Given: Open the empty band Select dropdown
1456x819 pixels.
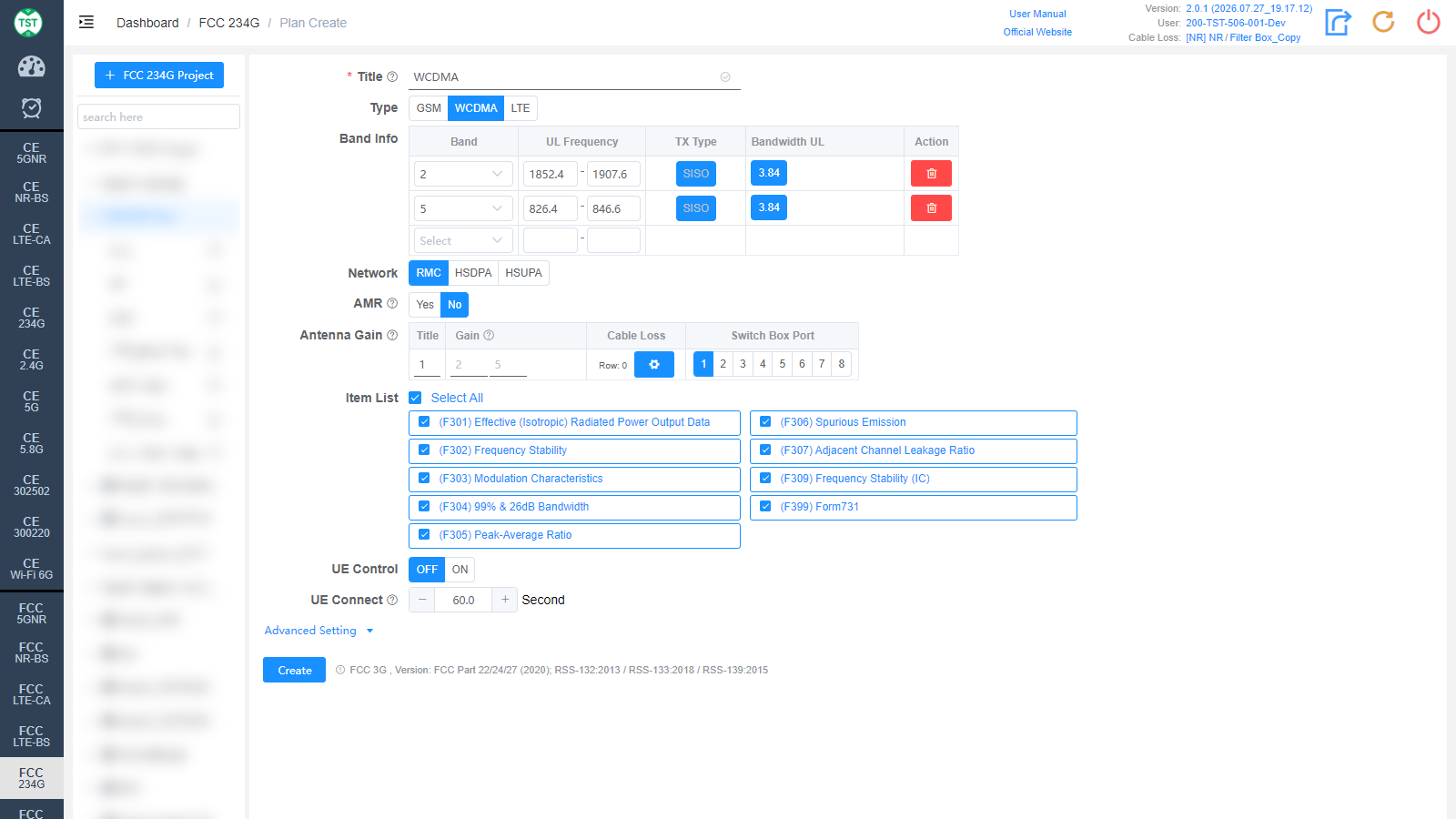Looking at the screenshot, I should pos(463,241).
